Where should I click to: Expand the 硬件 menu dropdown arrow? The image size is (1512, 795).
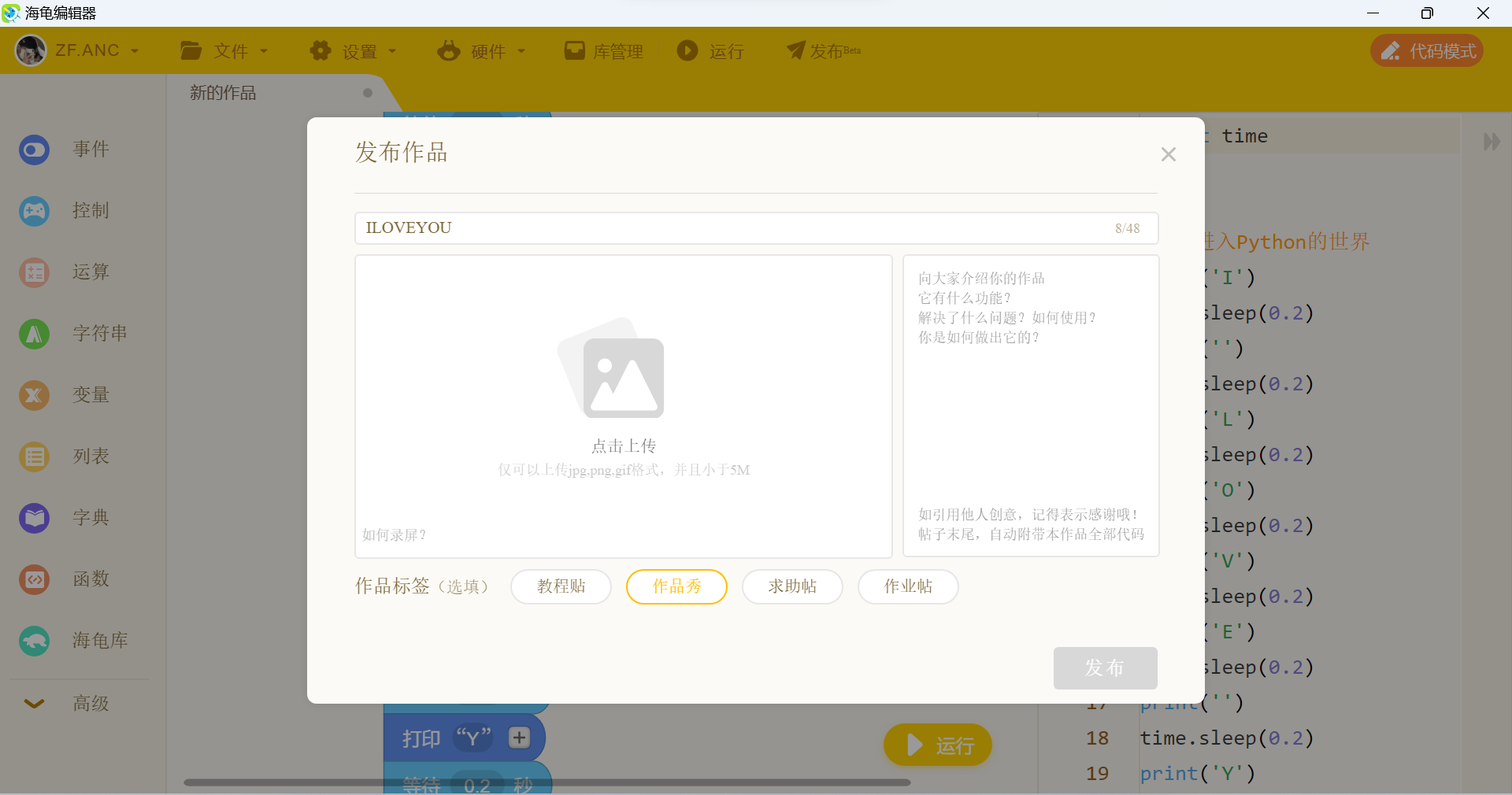coord(521,51)
